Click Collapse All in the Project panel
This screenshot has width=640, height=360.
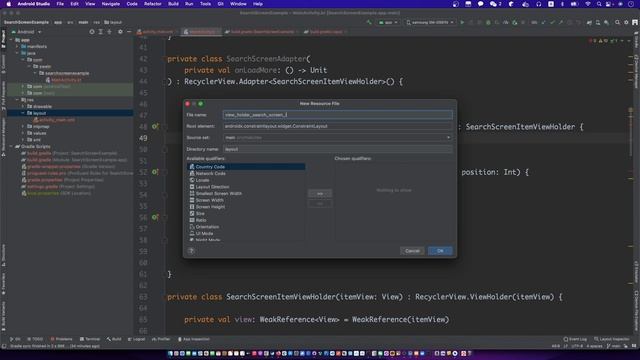tap(109, 31)
